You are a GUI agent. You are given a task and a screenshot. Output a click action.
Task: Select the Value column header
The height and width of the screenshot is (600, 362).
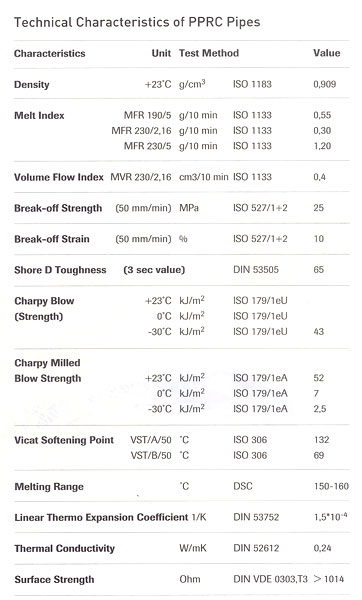[326, 53]
